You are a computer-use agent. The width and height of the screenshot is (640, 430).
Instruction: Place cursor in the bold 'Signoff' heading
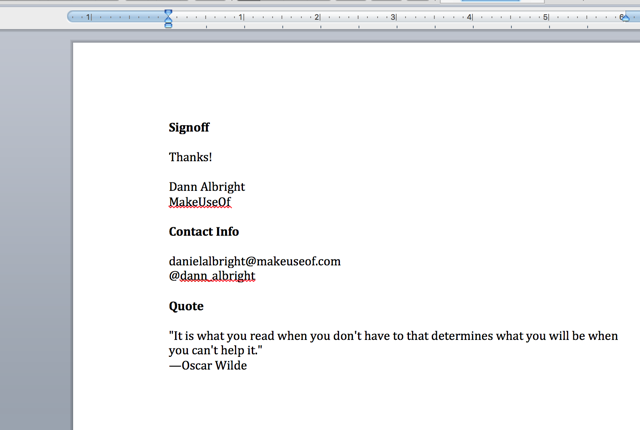coord(189,128)
